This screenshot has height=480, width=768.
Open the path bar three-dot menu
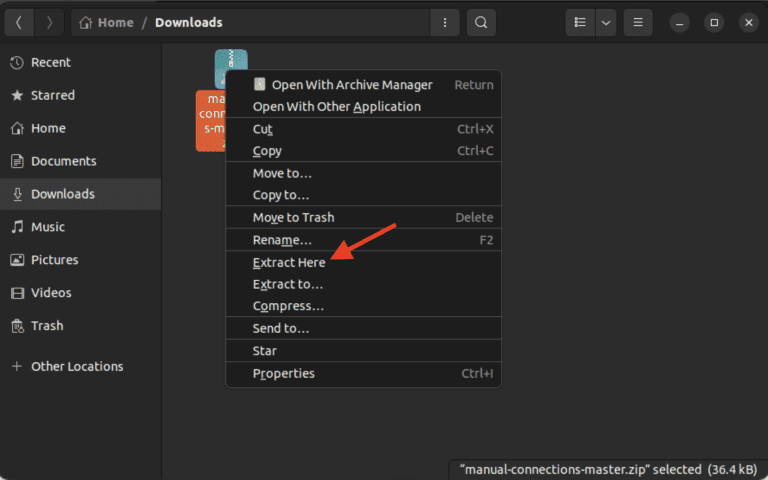pyautogui.click(x=444, y=22)
